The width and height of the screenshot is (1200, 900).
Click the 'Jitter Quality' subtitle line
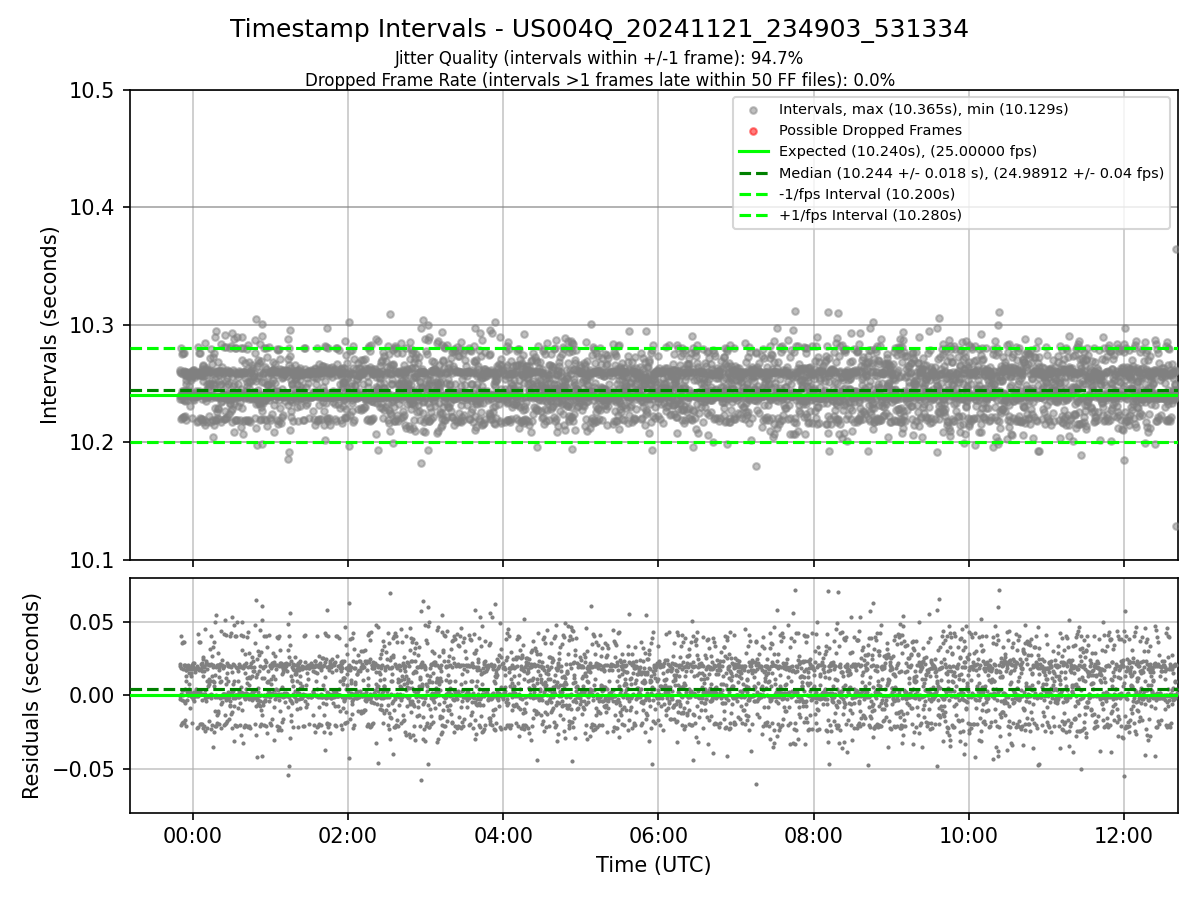[599, 59]
